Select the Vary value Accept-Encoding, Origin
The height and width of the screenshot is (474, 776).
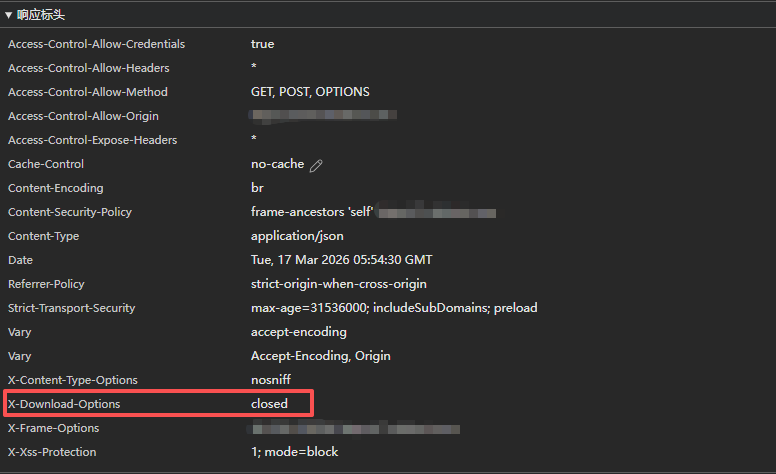(x=320, y=356)
